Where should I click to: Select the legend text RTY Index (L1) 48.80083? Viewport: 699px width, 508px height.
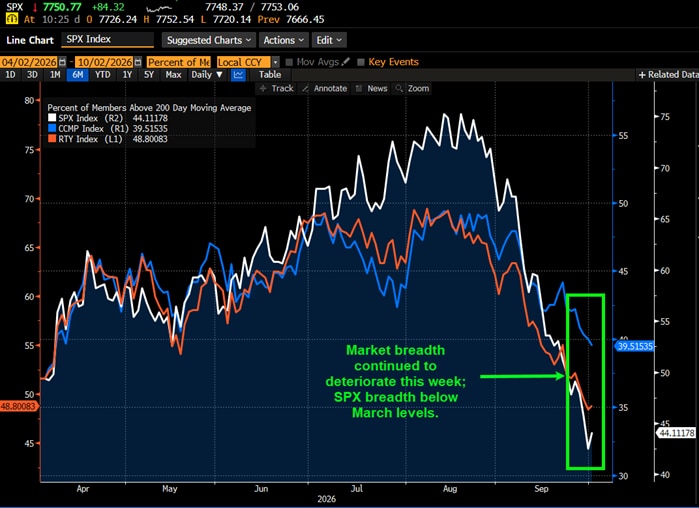point(113,139)
